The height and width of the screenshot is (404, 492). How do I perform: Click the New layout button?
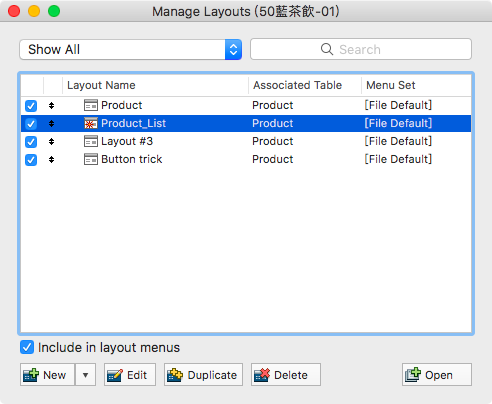click(47, 375)
